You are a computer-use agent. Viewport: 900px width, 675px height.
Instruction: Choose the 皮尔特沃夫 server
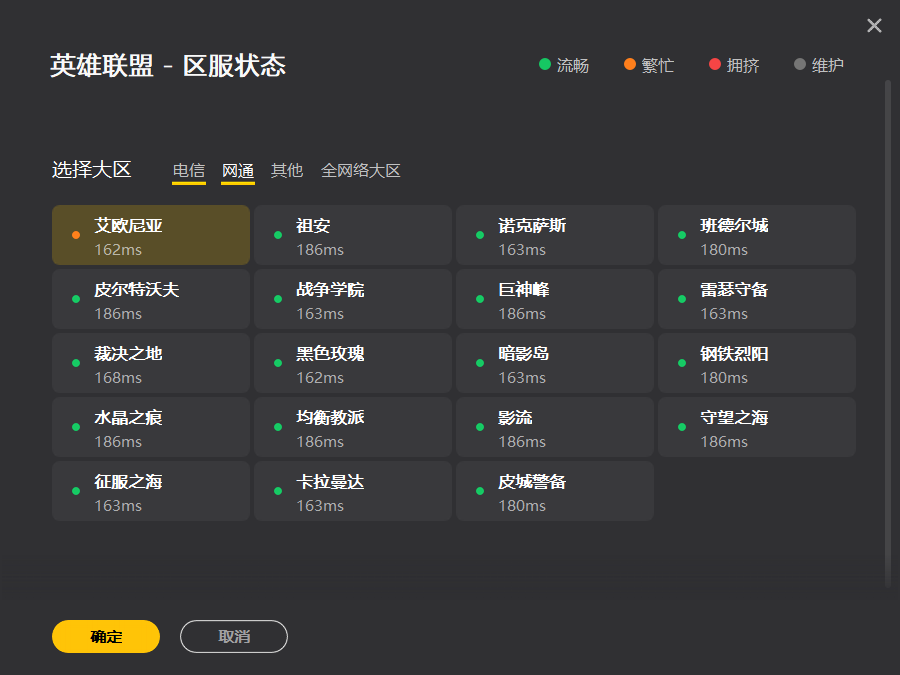[151, 299]
